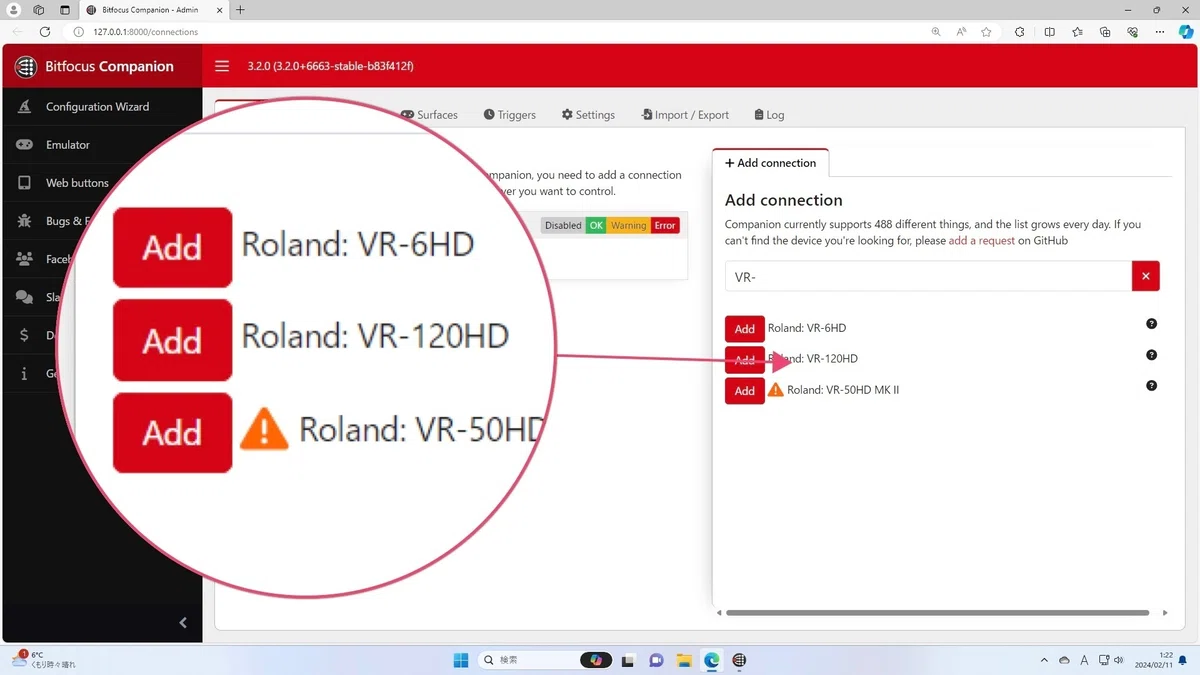Open help for Roland: VR-50HD MK II
The image size is (1200, 675).
click(x=1151, y=386)
